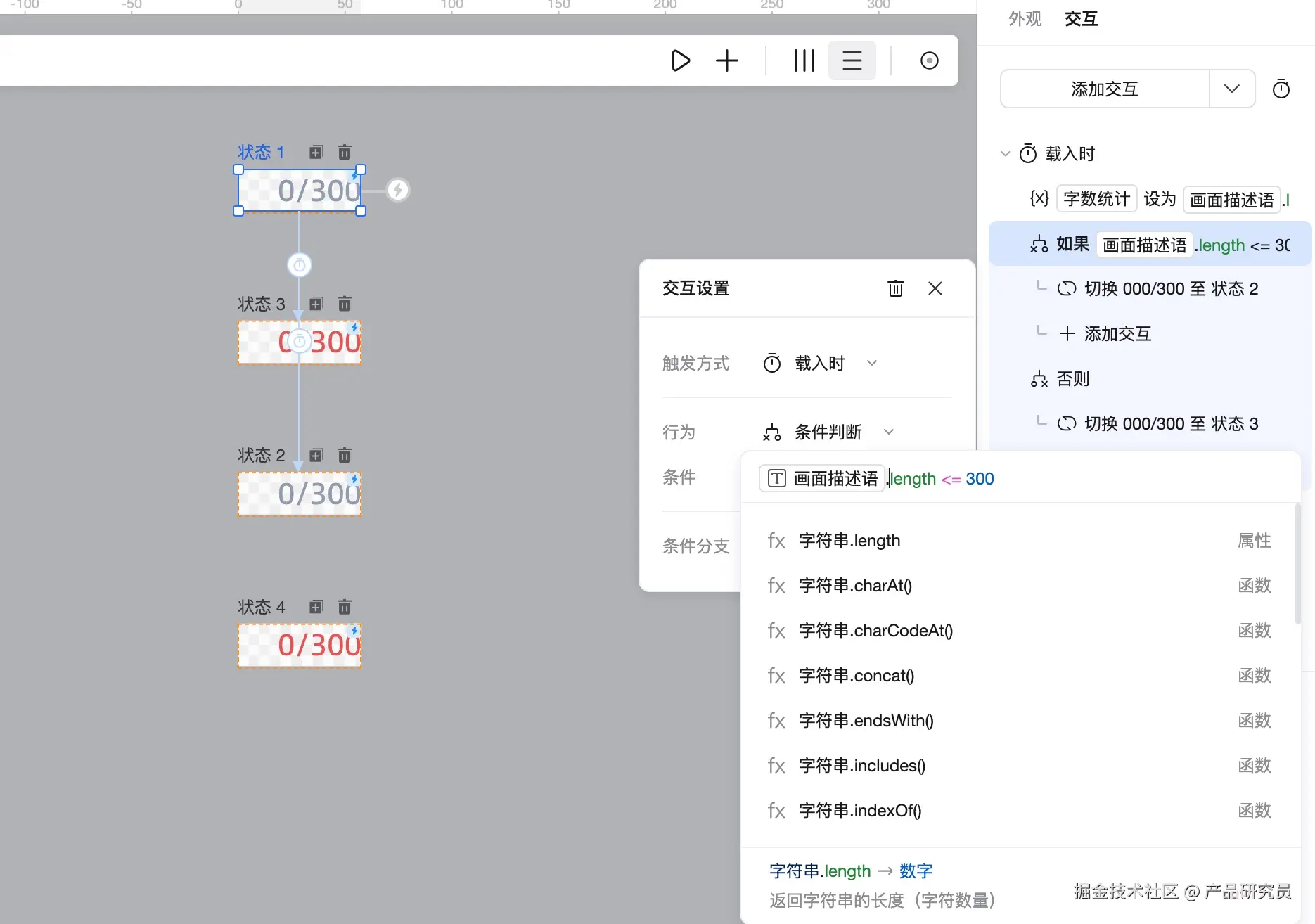Choose 字符串.indexOf() from suggestion list
This screenshot has width=1315, height=924.
[x=1020, y=811]
